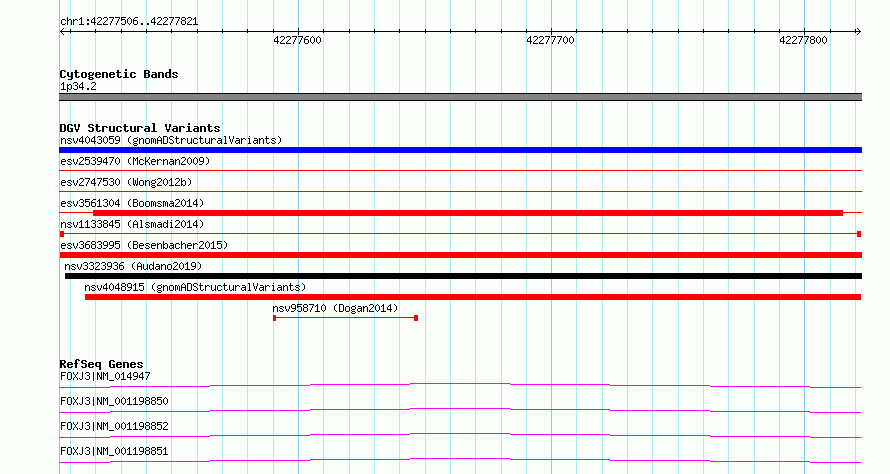890x474 pixels.
Task: Click the blue nsv4043059 variant bar
Action: (x=460, y=150)
